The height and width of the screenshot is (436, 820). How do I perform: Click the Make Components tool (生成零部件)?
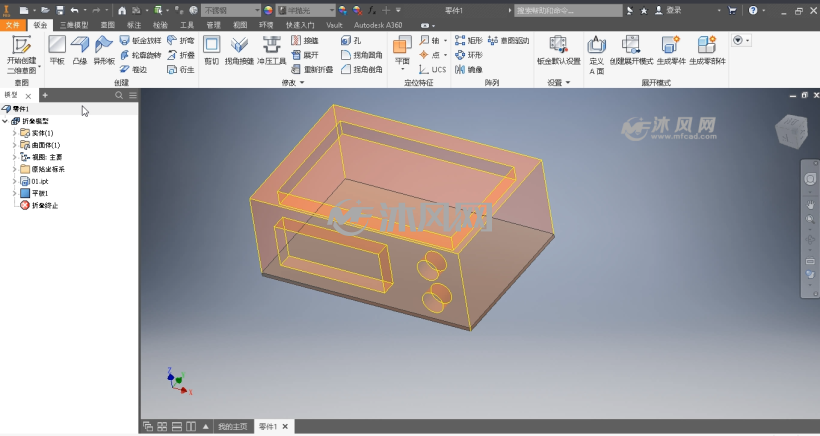click(707, 51)
